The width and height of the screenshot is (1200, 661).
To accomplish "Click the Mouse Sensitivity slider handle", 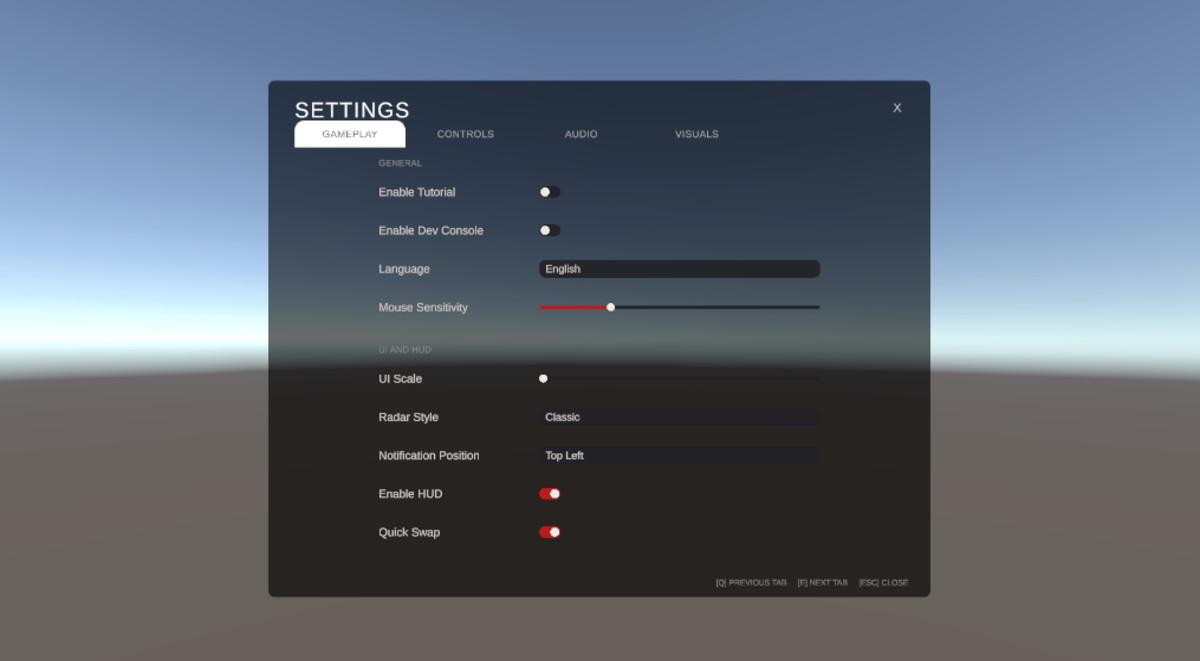I will (x=611, y=307).
